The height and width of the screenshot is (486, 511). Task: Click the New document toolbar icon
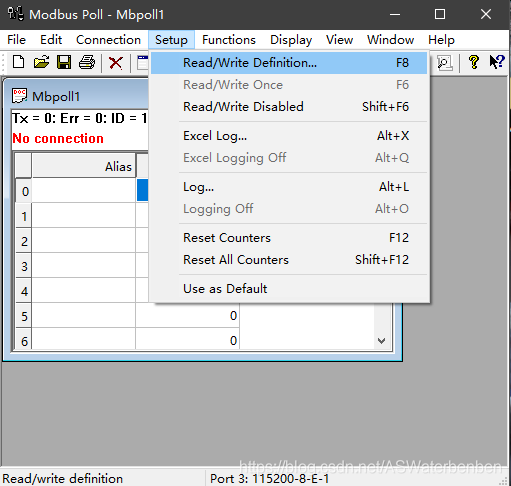coord(18,62)
